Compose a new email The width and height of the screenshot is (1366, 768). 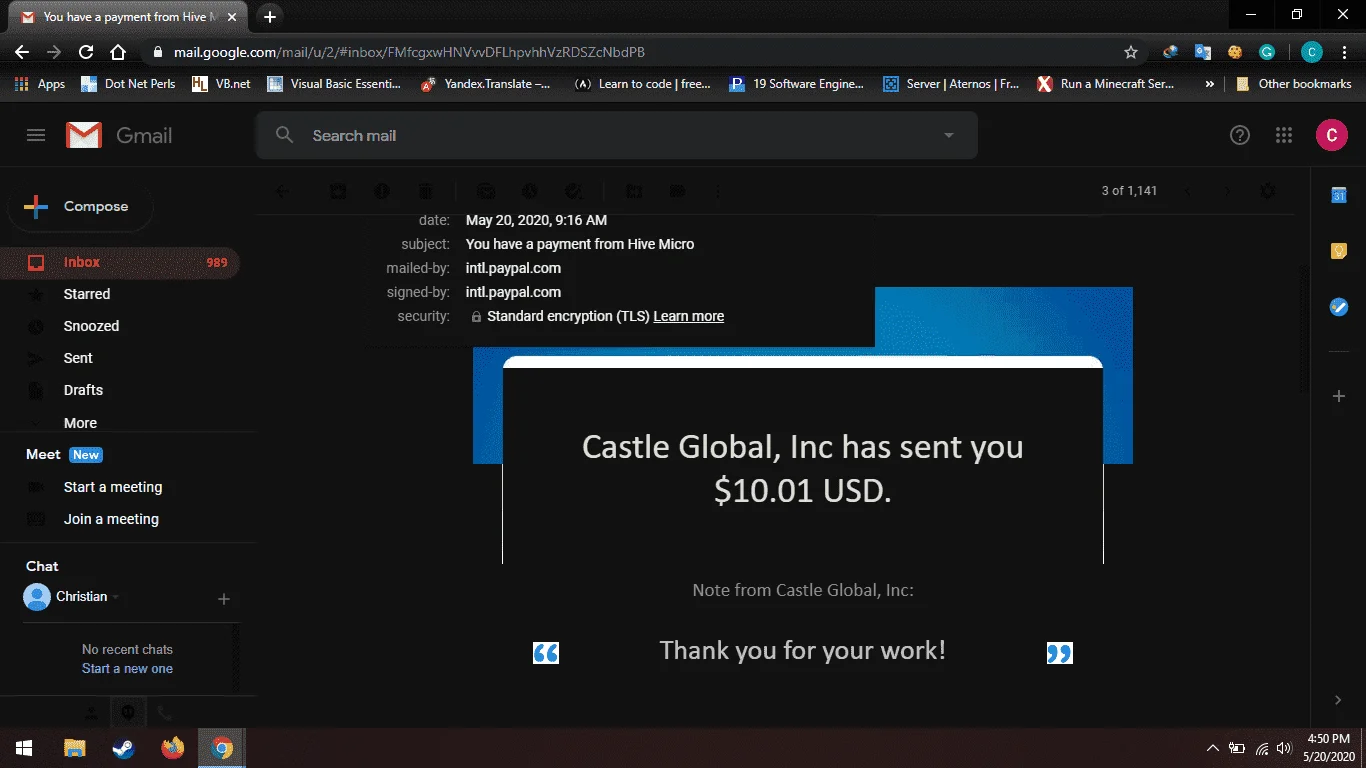(80, 207)
